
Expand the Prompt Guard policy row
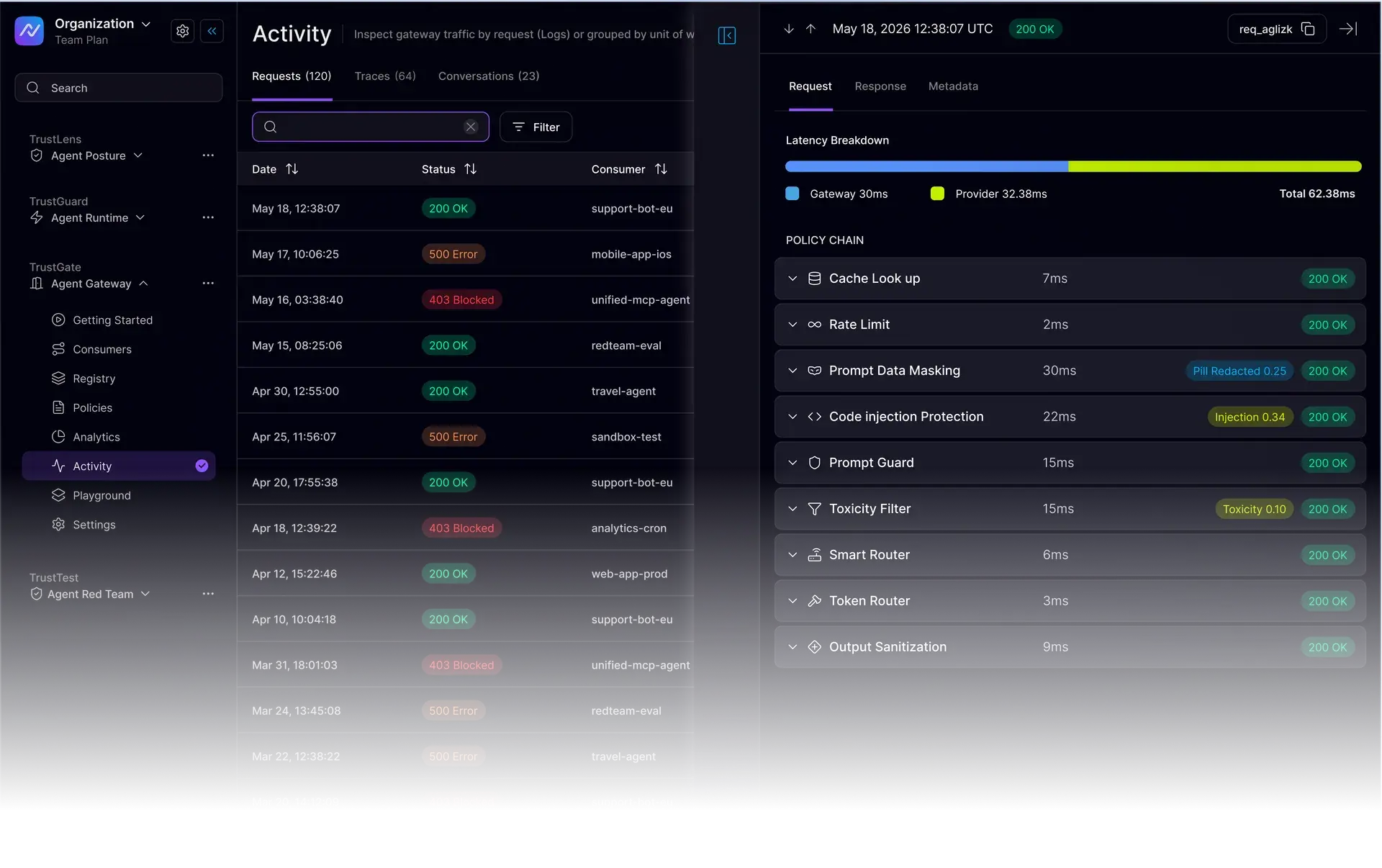[x=792, y=463]
